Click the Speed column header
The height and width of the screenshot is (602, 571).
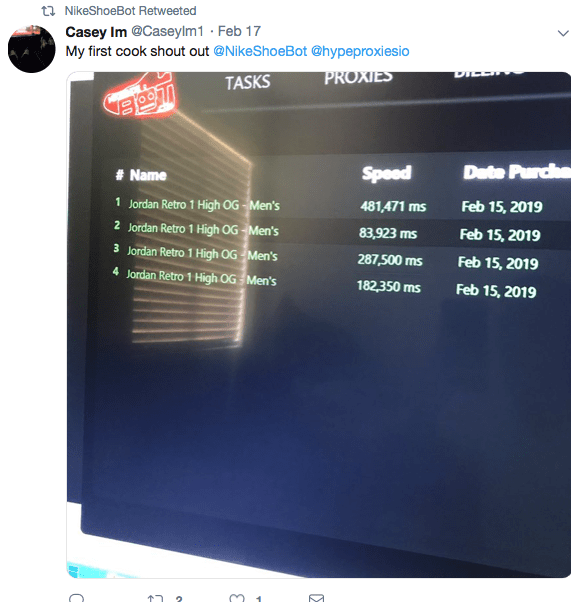click(387, 174)
